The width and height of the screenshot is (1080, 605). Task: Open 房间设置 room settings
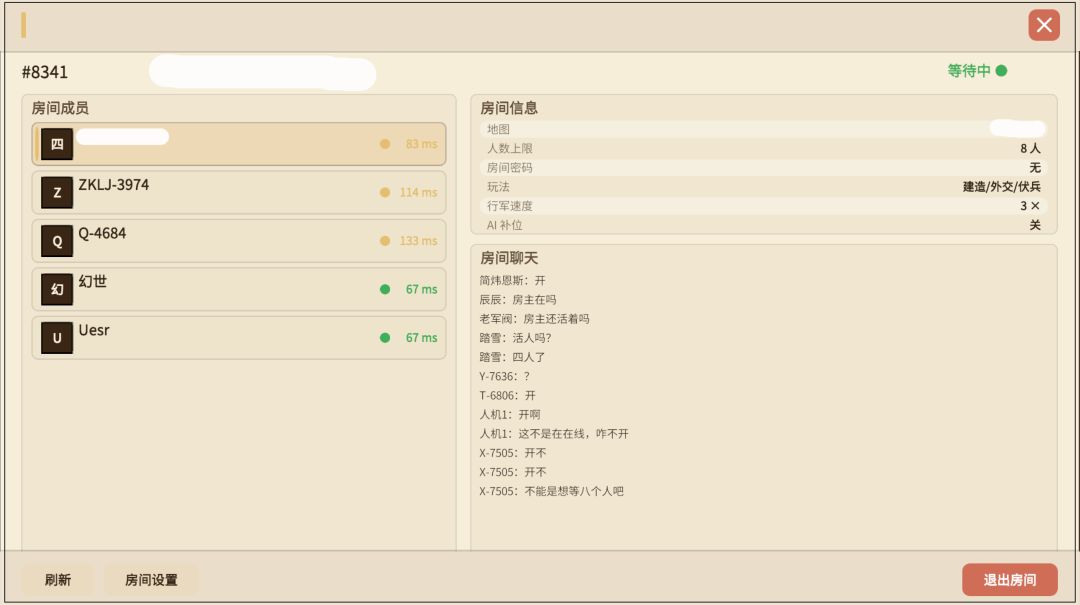click(151, 580)
